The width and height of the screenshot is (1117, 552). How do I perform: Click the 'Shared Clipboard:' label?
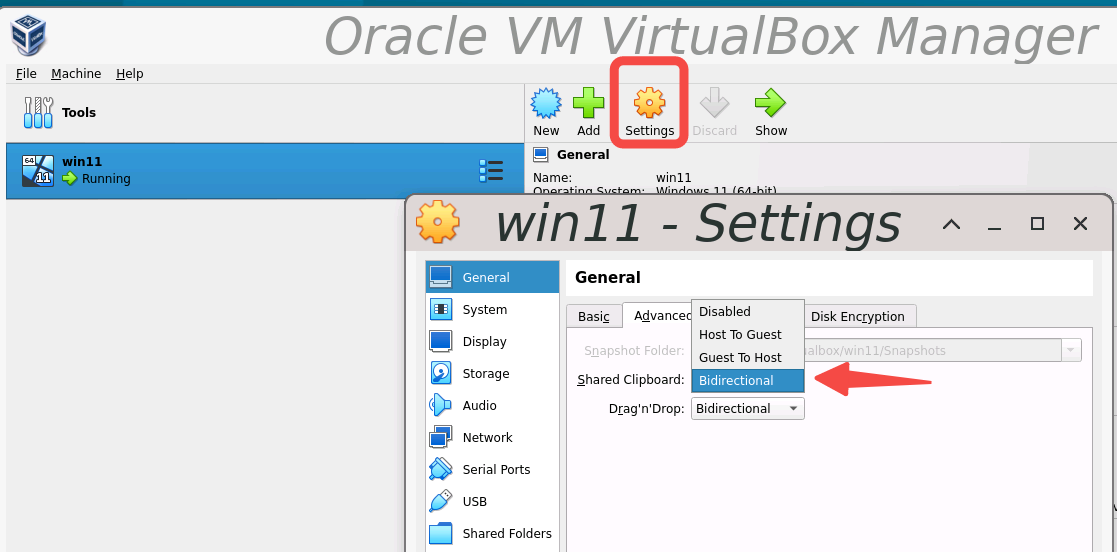coord(630,380)
